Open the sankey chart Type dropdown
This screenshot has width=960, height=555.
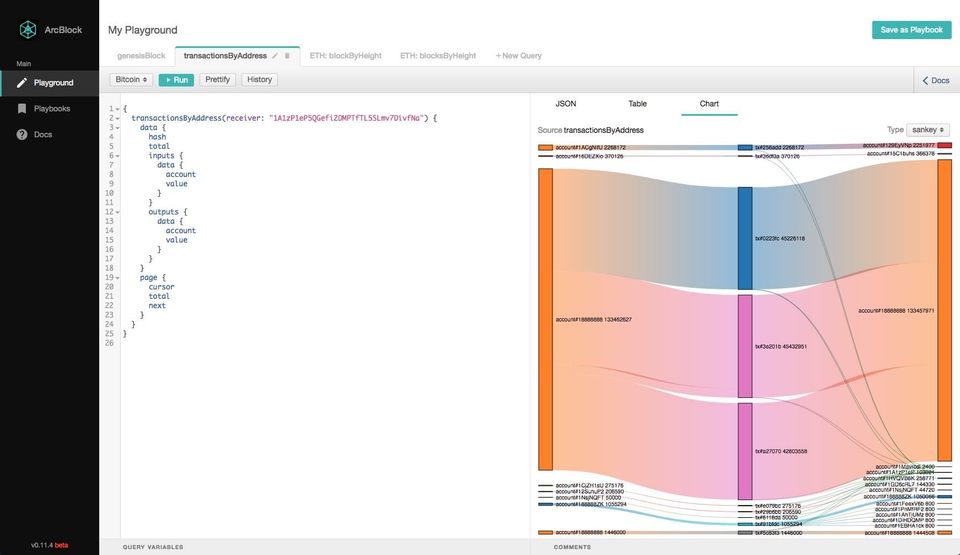pos(928,130)
